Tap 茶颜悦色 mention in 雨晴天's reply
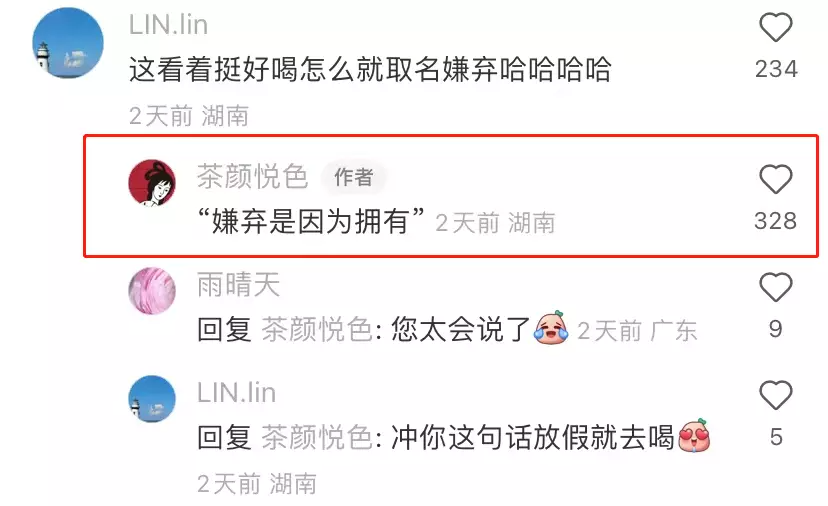The width and height of the screenshot is (828, 506). 317,330
